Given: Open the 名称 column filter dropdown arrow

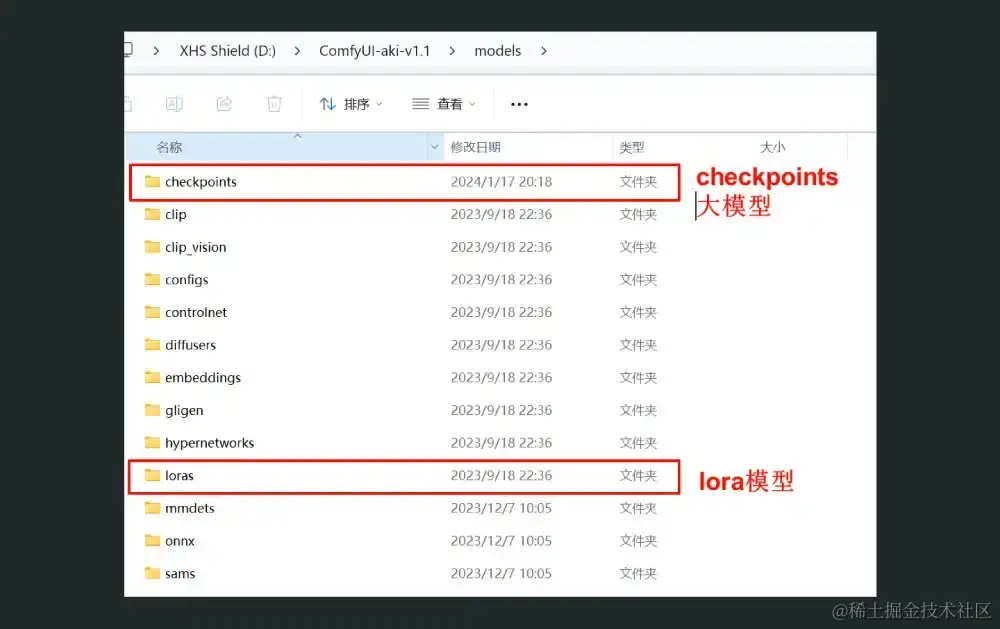Looking at the screenshot, I should pyautogui.click(x=434, y=147).
